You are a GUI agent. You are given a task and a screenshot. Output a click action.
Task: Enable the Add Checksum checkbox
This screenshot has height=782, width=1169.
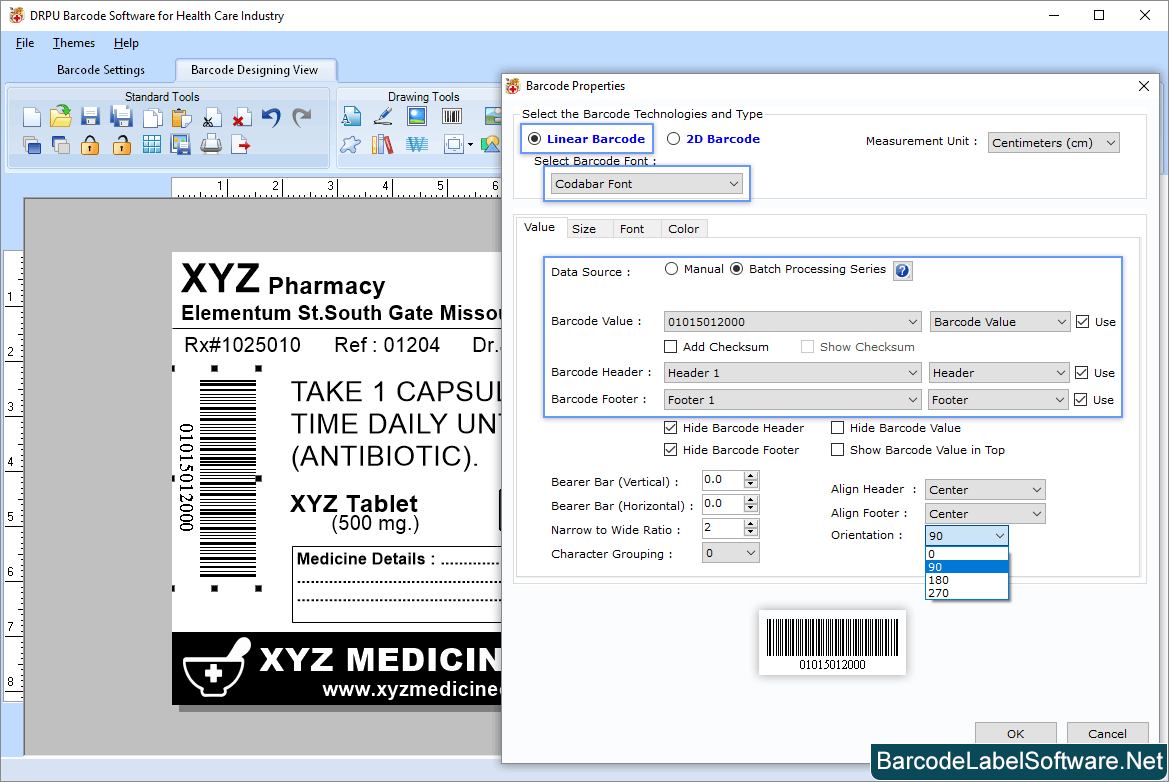tap(671, 347)
